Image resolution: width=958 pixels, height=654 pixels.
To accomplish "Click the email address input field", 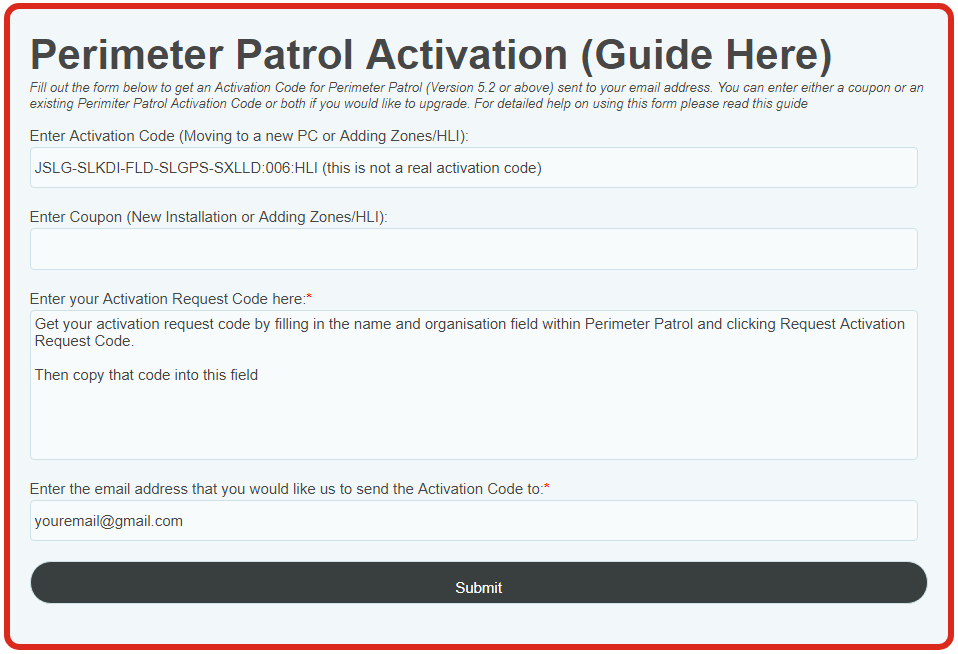I will 474,521.
